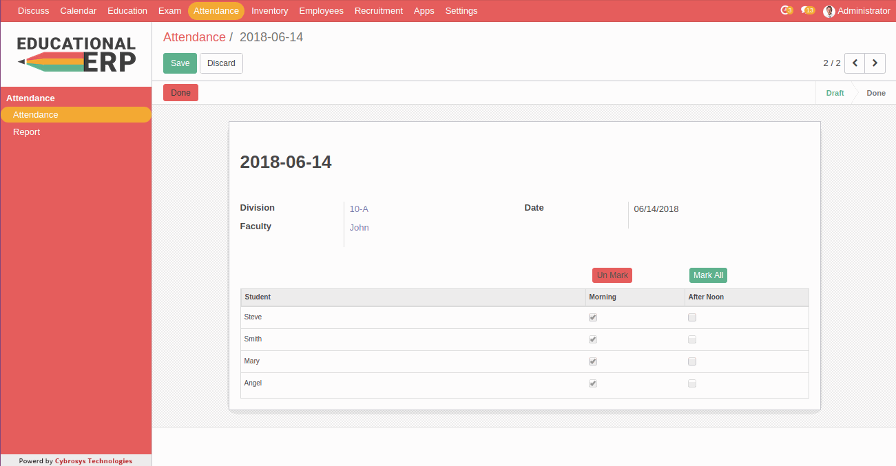Image resolution: width=896 pixels, height=466 pixels.
Task: Toggle Mary's Morning attendance checkbox
Action: pyautogui.click(x=593, y=361)
